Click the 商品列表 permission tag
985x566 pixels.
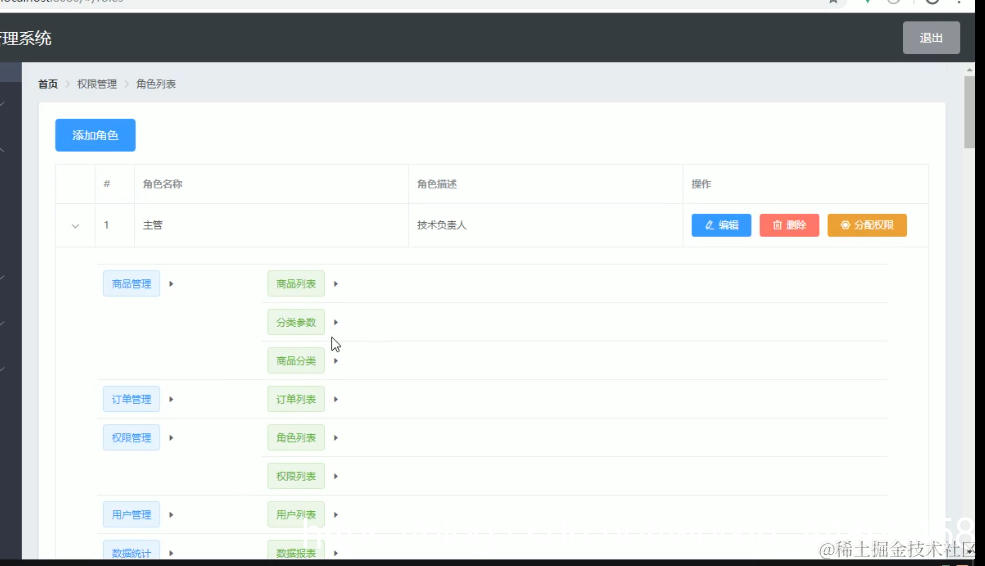[296, 284]
